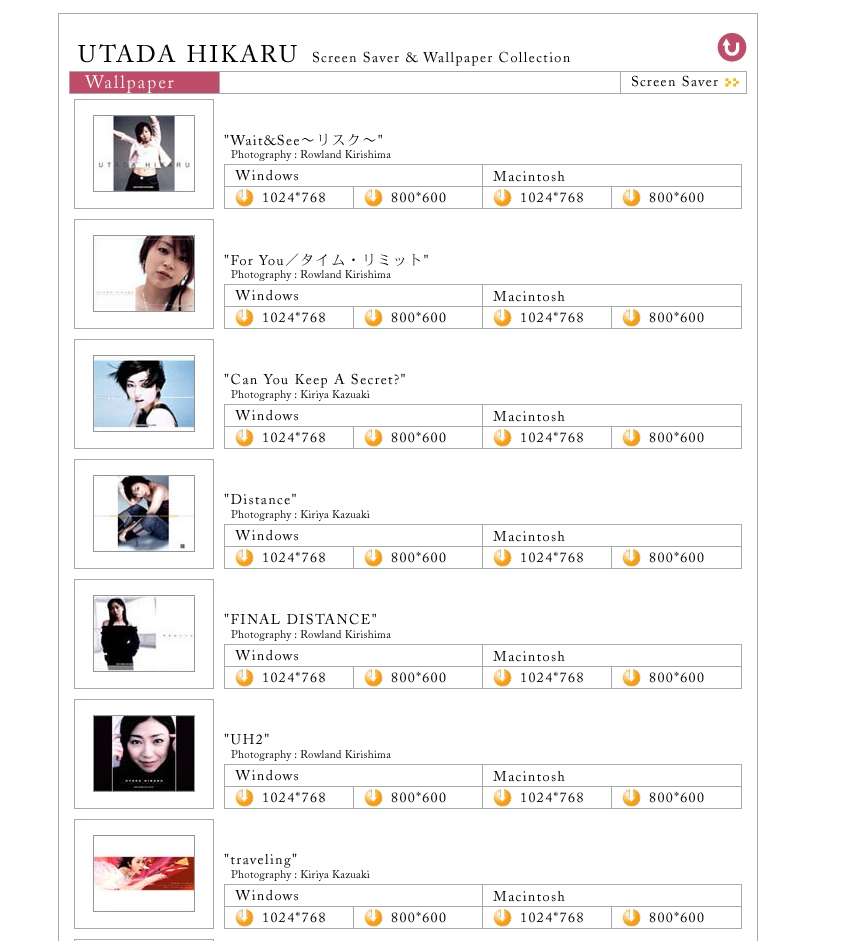Image resolution: width=857 pixels, height=941 pixels.
Task: Click download icon for Distance Windows 1024*768
Action: pos(244,557)
